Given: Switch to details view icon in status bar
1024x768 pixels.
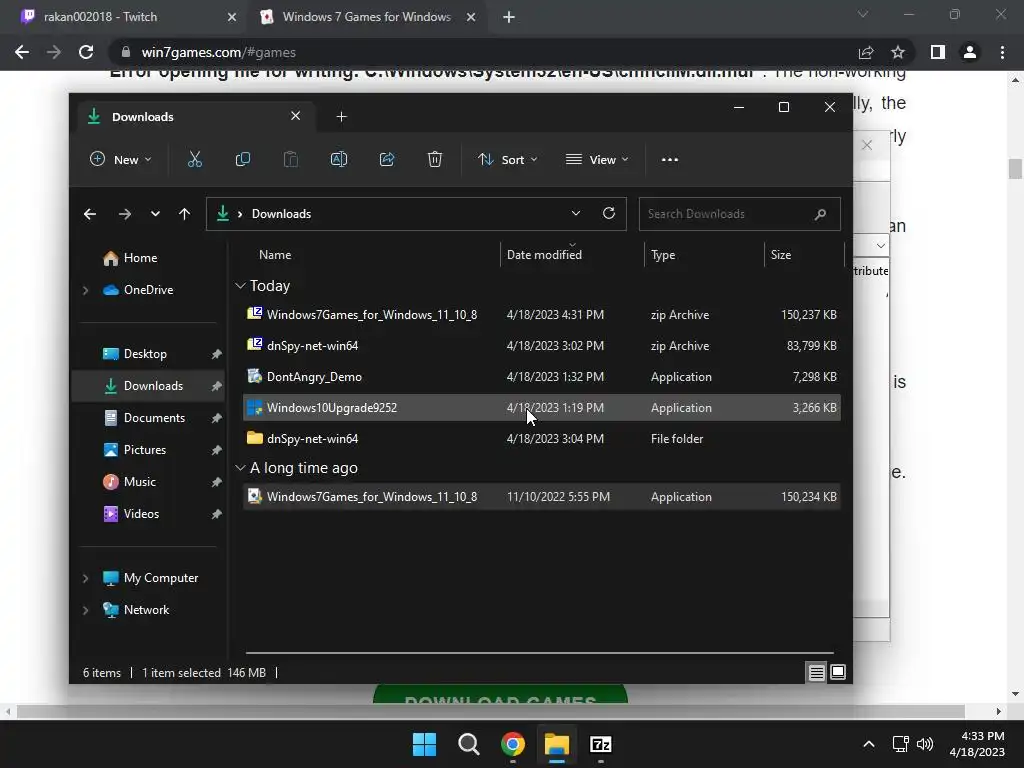Looking at the screenshot, I should [x=816, y=672].
